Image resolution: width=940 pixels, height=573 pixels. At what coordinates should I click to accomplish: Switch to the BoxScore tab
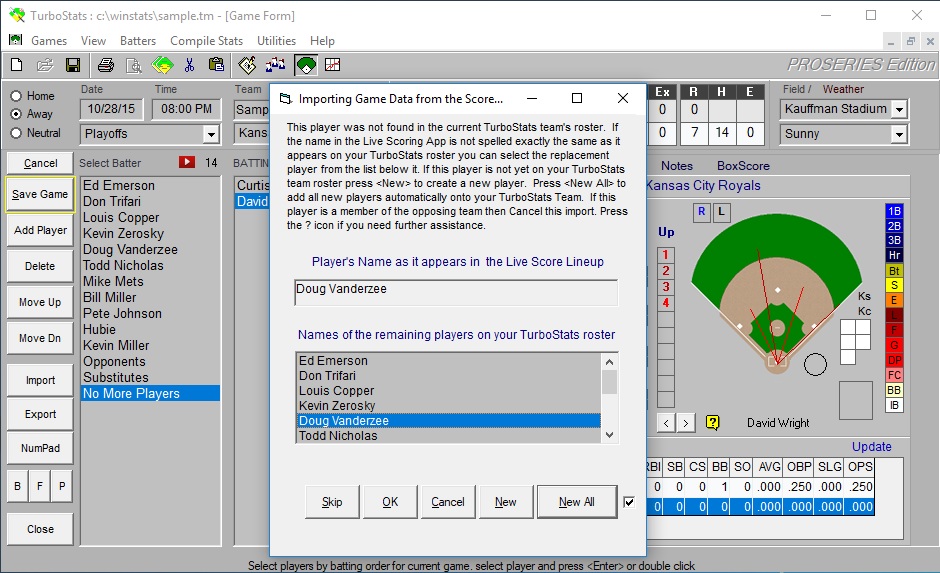pyautogui.click(x=743, y=166)
